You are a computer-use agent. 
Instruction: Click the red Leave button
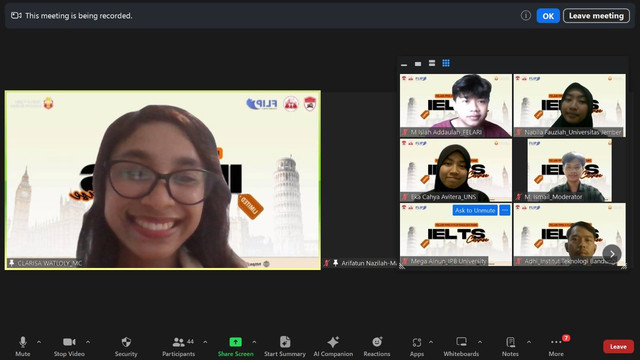(x=618, y=347)
